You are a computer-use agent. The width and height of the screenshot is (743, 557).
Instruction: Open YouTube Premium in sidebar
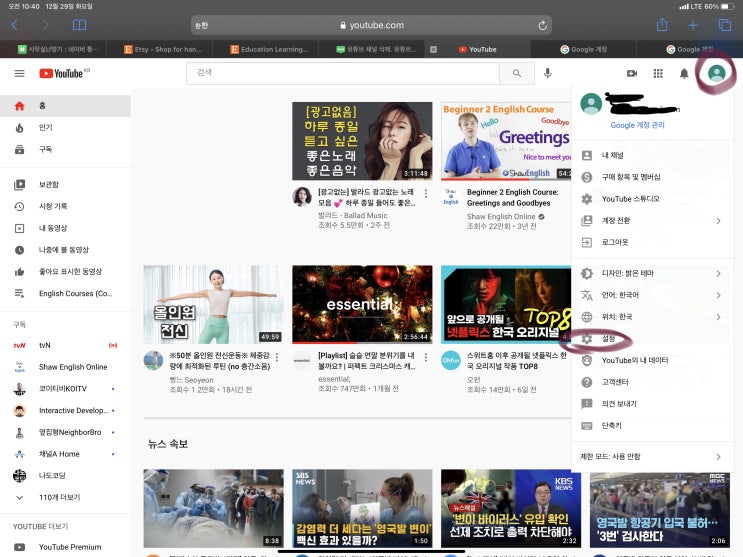[65, 547]
